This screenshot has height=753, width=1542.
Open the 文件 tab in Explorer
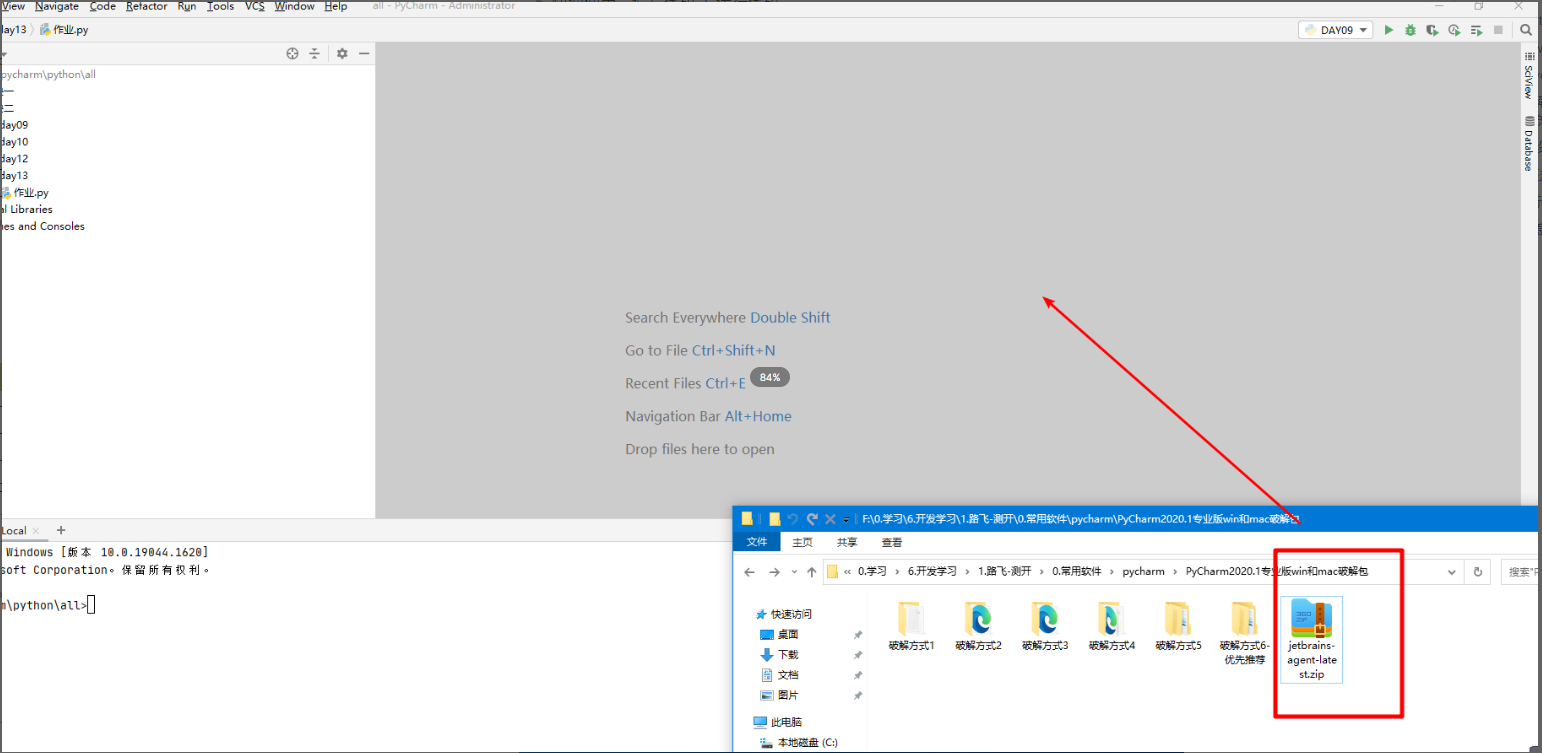pyautogui.click(x=757, y=542)
